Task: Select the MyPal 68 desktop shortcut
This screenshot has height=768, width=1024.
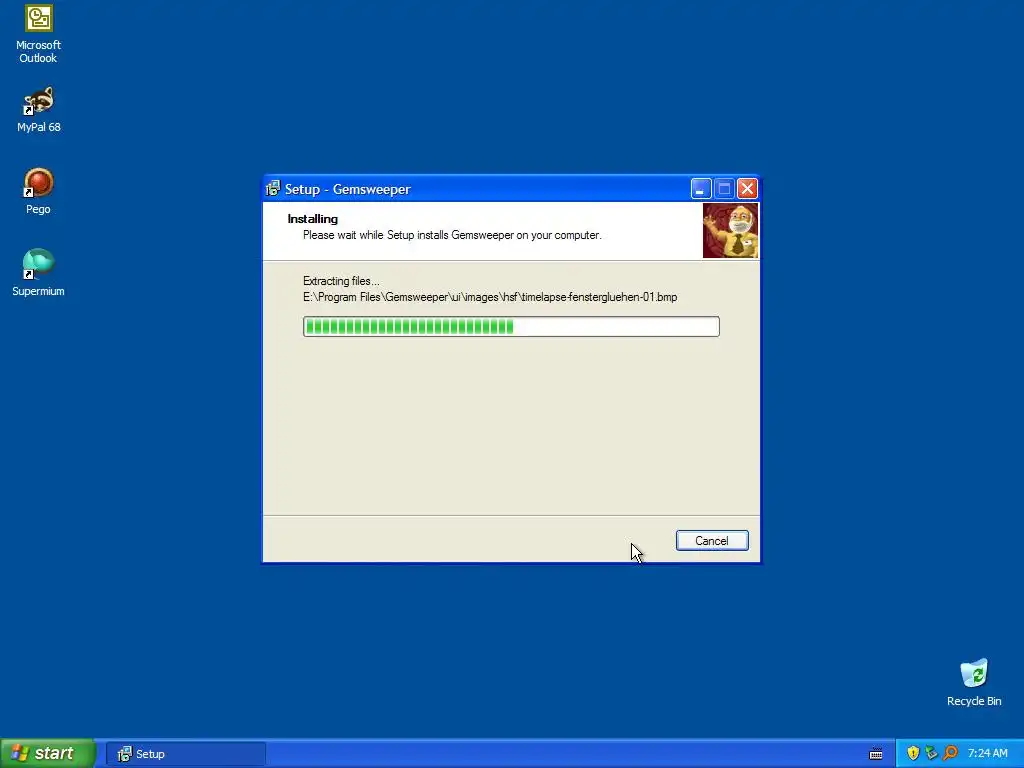Action: pos(39,110)
